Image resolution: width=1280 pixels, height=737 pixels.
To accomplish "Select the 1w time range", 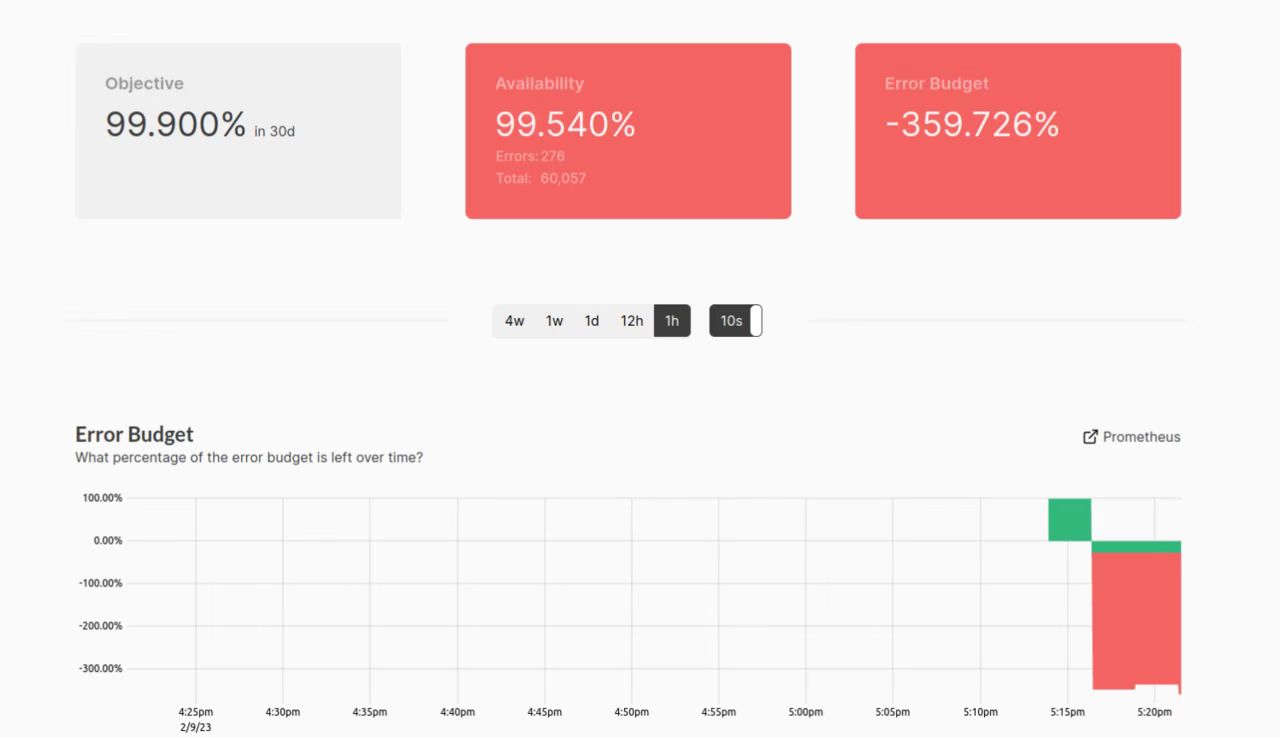I will tap(554, 321).
